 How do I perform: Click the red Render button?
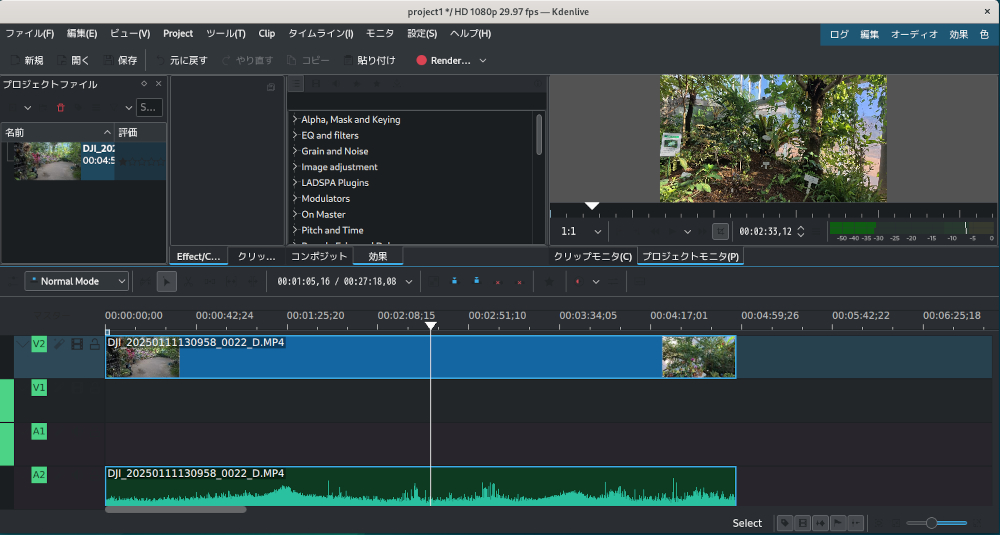pos(443,60)
